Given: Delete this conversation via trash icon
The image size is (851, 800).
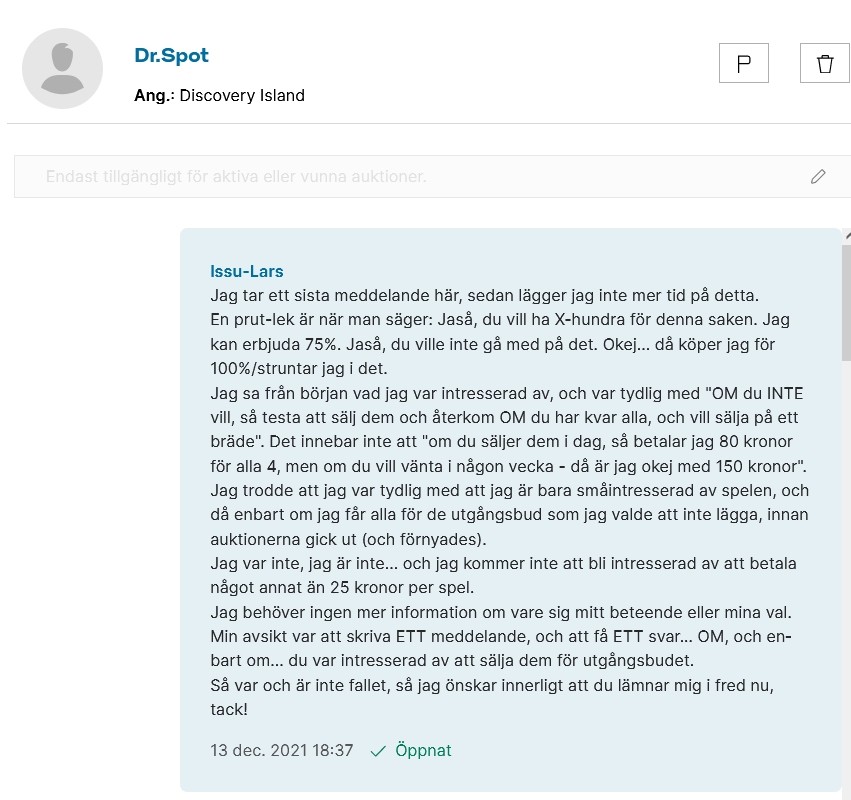Looking at the screenshot, I should 825,63.
